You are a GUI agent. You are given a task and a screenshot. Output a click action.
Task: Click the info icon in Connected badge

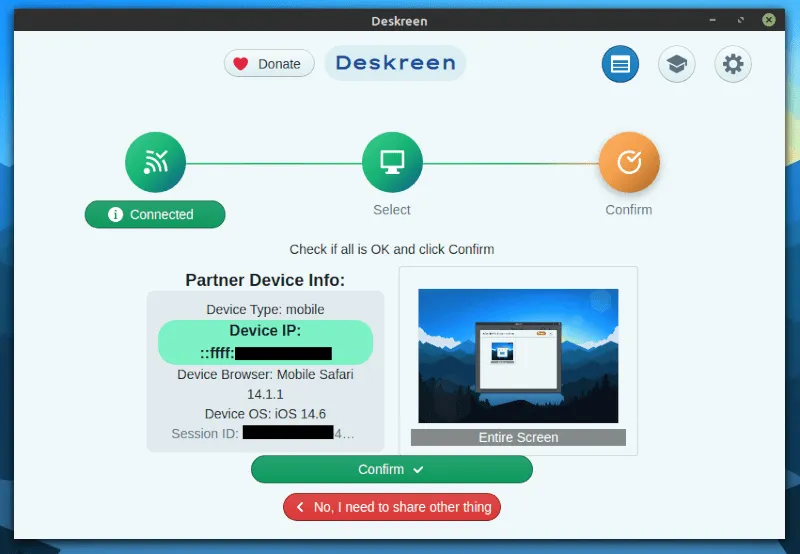point(115,214)
